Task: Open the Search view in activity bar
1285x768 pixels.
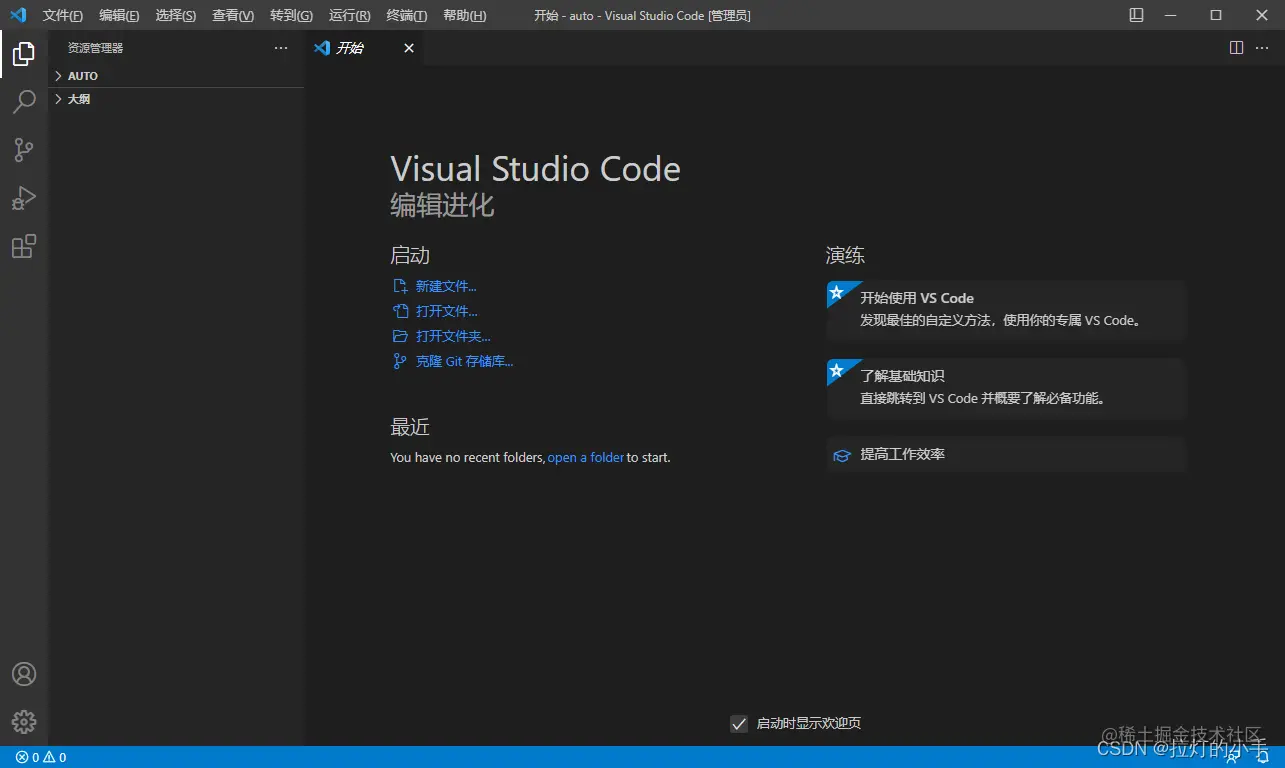Action: tap(24, 102)
